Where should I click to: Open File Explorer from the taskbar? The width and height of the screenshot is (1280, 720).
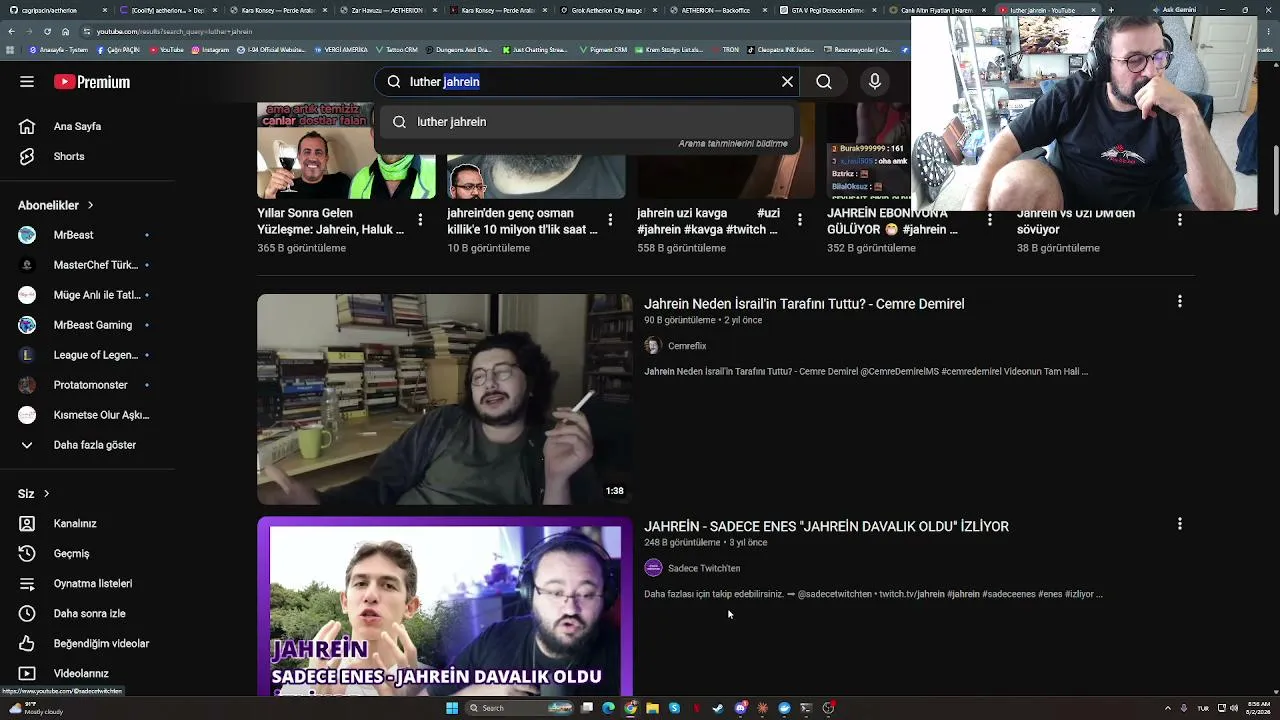click(652, 708)
